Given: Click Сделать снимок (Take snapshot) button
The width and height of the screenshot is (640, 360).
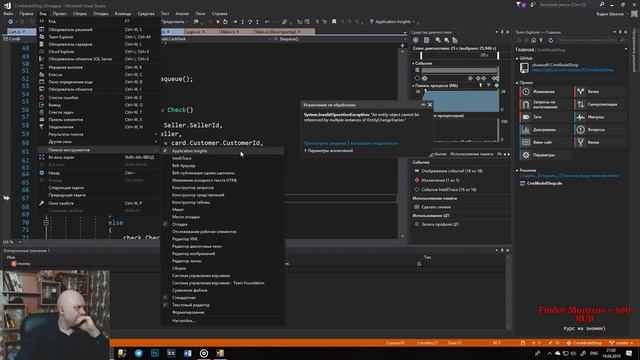Looking at the screenshot, I should pyautogui.click(x=433, y=207).
